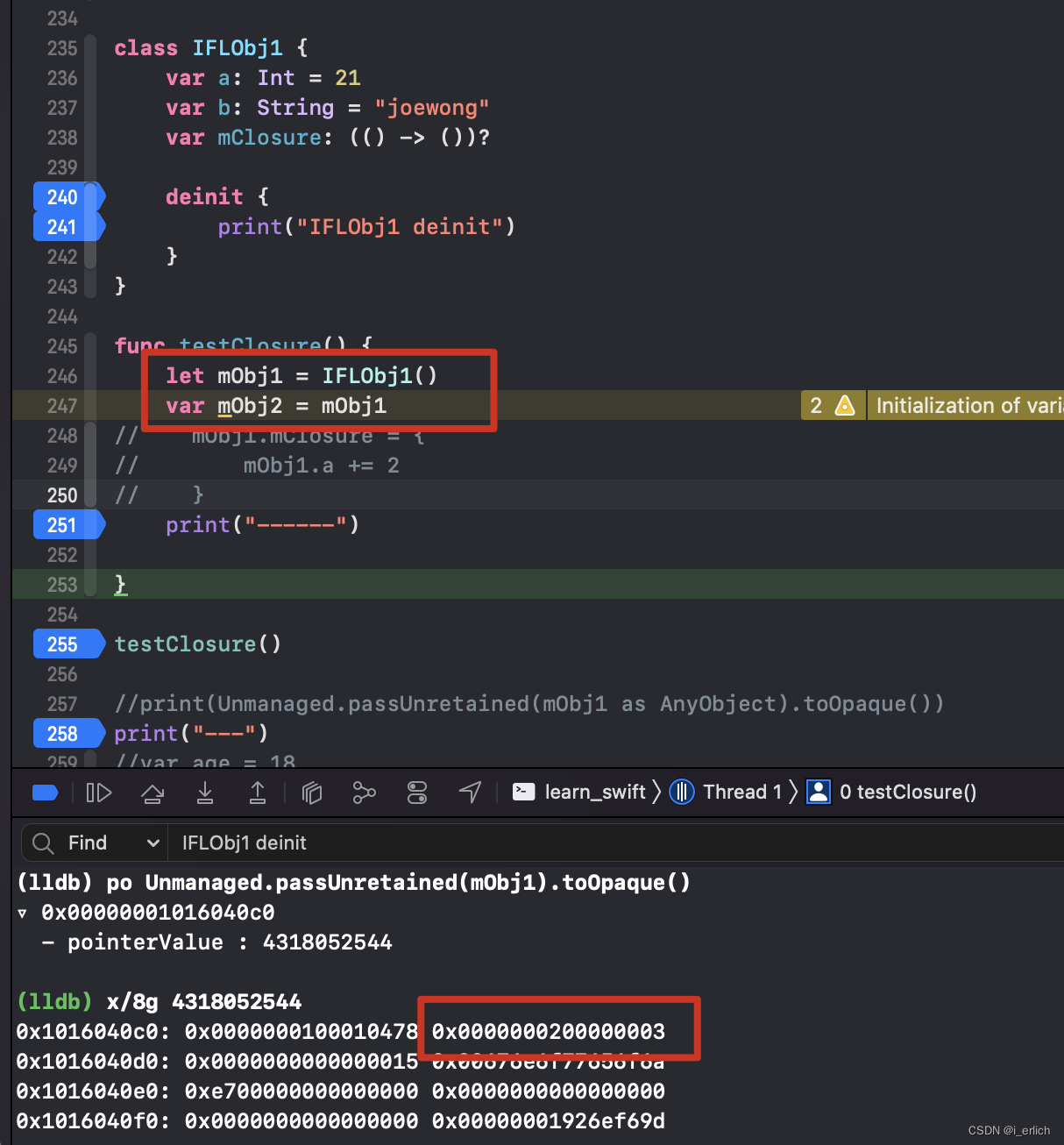The height and width of the screenshot is (1145, 1064).
Task: Click the var mClosure property line
Action: [x=328, y=138]
